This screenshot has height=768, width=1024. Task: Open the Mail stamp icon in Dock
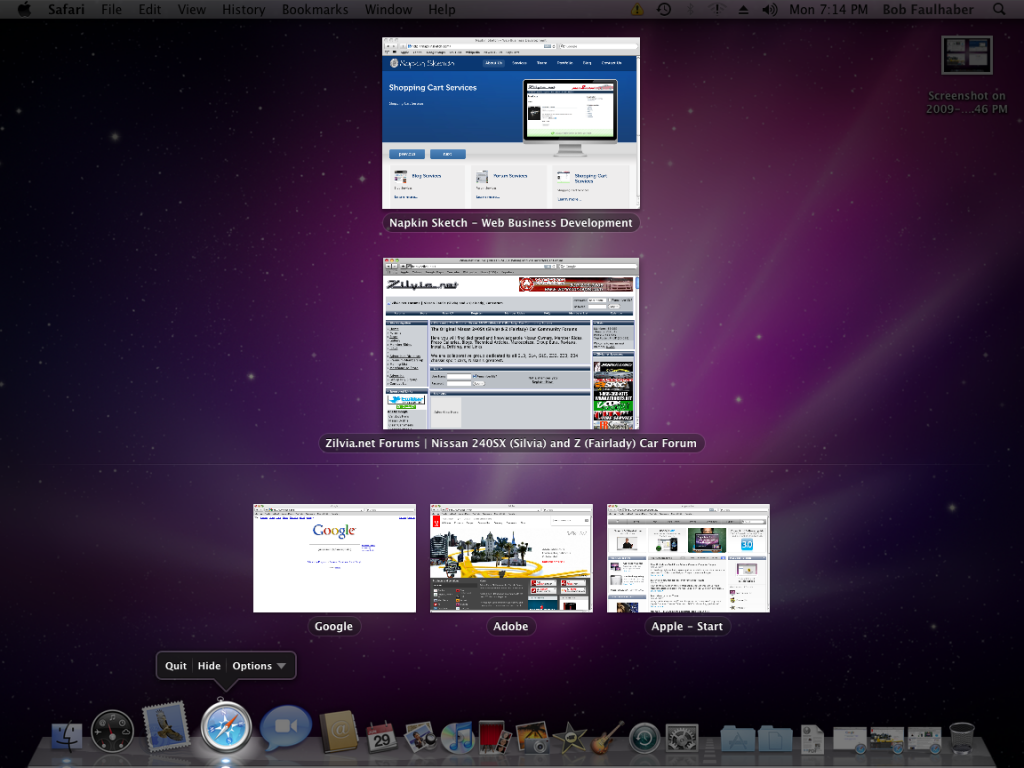click(166, 727)
